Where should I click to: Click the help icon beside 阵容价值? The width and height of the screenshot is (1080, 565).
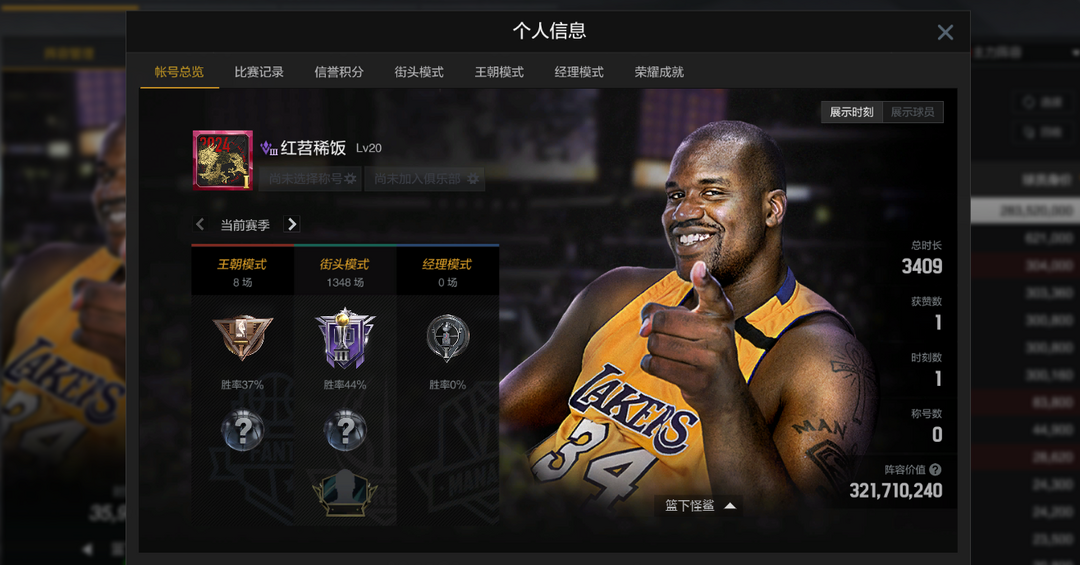coord(935,469)
